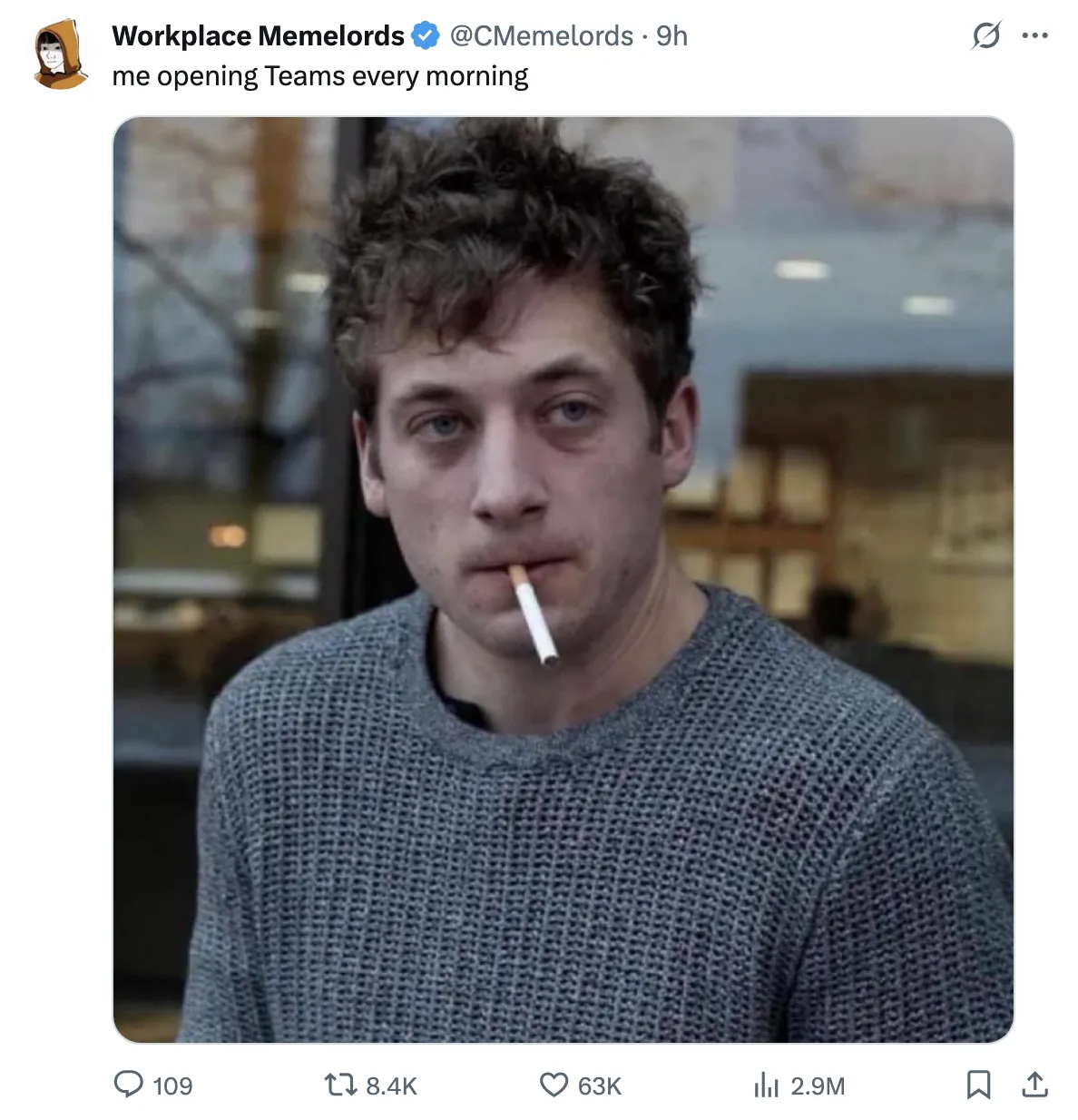Click the Workplace Memelords profile avatar
This screenshot has height=1120, width=1078.
[60, 55]
